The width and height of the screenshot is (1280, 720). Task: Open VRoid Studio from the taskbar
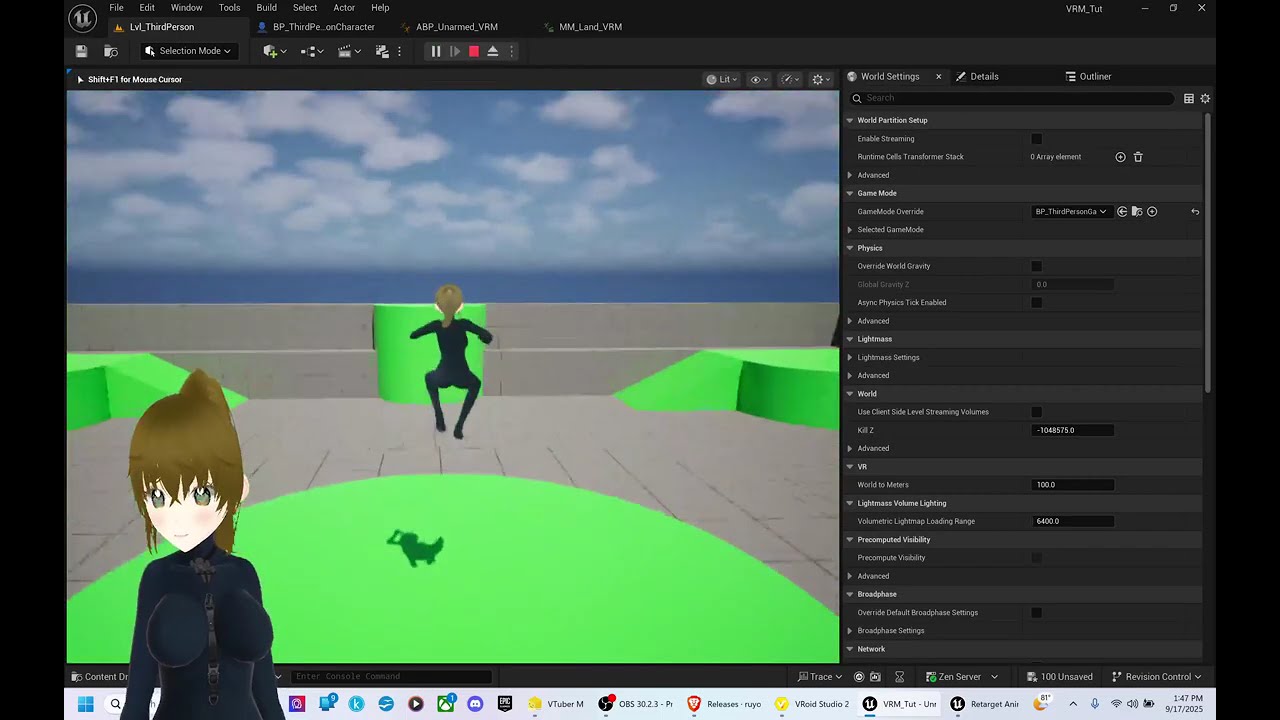point(813,704)
